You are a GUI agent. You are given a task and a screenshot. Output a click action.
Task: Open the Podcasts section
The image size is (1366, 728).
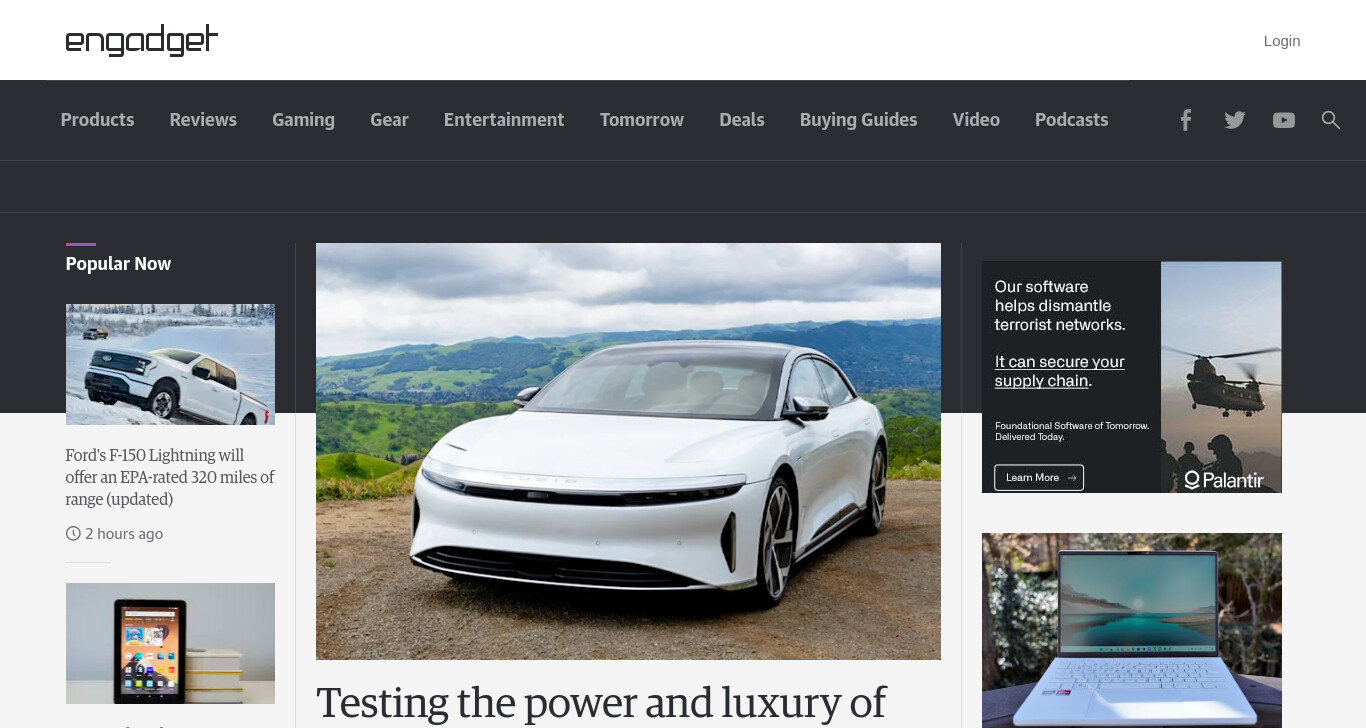pos(1071,120)
